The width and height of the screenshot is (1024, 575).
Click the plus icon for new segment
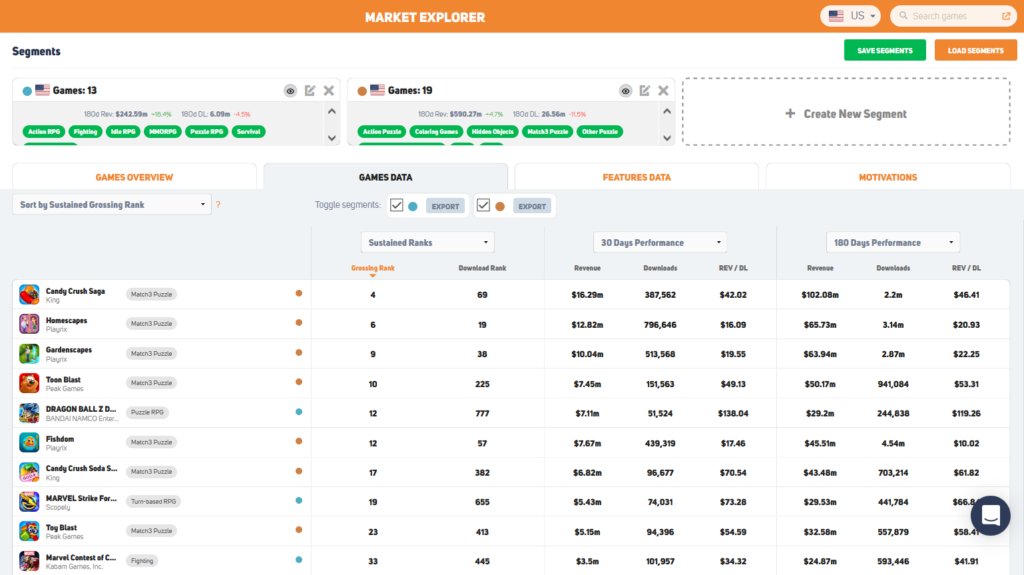[x=790, y=114]
